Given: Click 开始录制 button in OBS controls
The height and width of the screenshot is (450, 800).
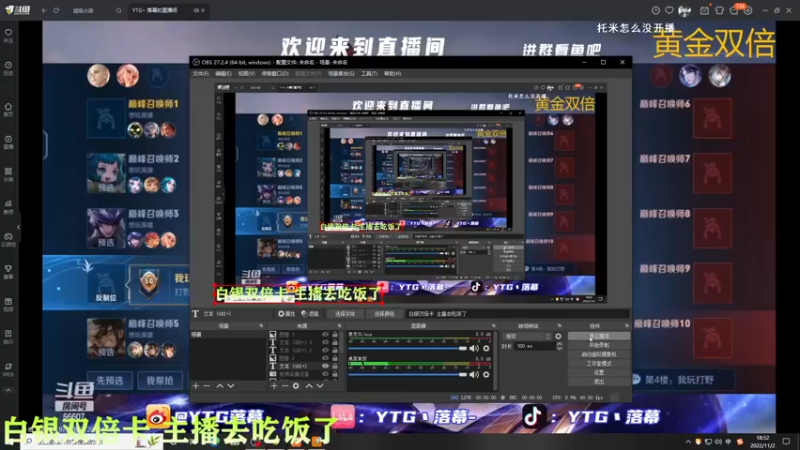Looking at the screenshot, I should click(x=598, y=345).
